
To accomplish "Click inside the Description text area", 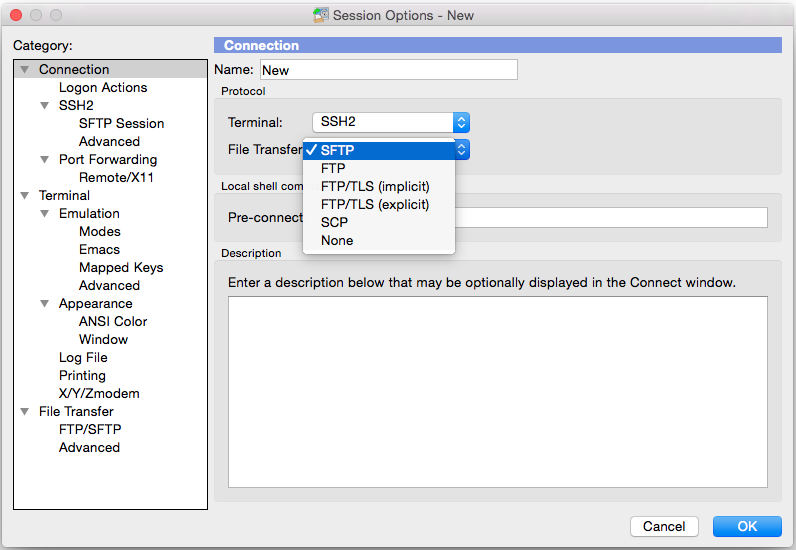I will pyautogui.click(x=498, y=392).
